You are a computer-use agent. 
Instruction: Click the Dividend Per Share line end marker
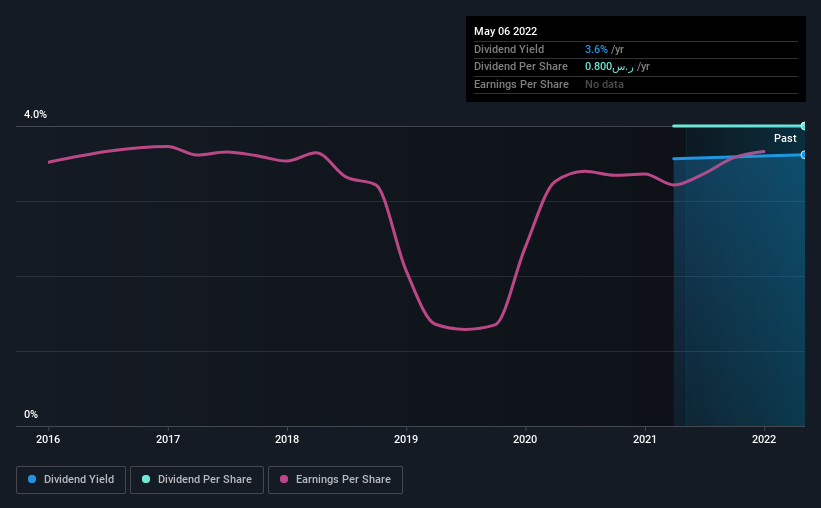coord(804,126)
